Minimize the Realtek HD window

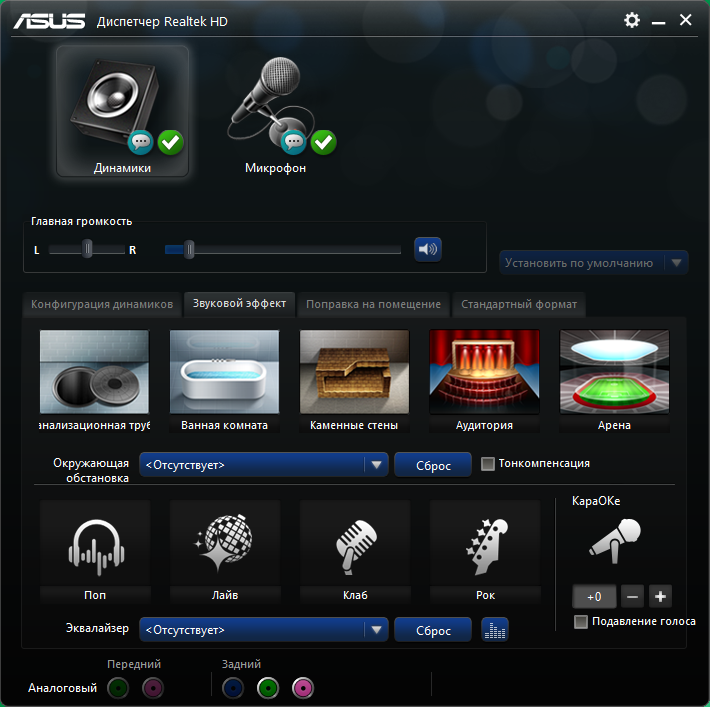coord(658,21)
